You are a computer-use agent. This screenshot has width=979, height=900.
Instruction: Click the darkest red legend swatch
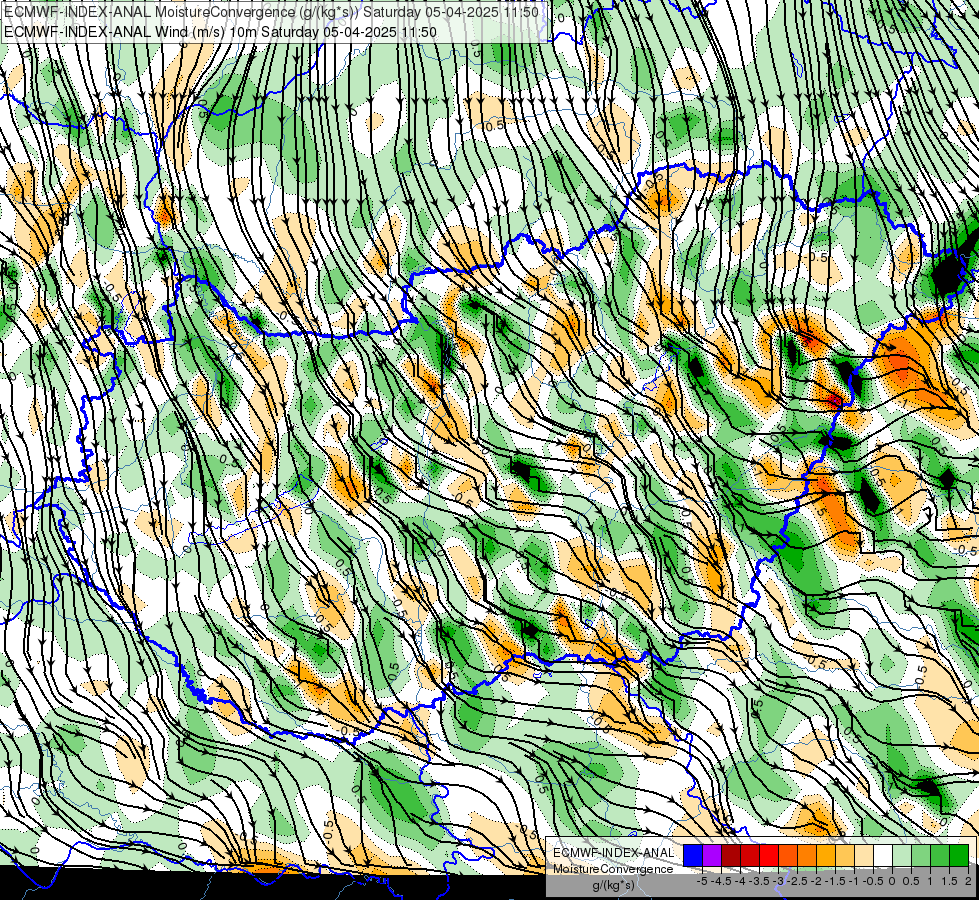pos(731,856)
